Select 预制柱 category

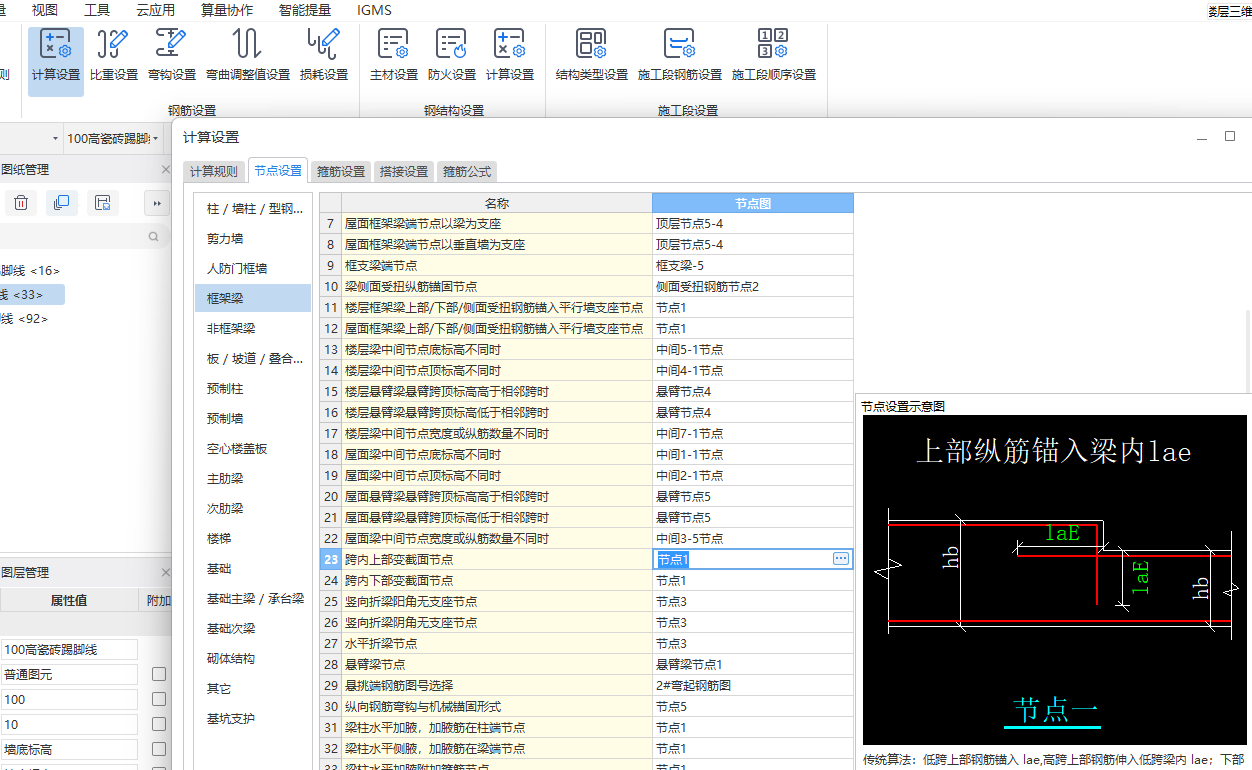(x=253, y=388)
